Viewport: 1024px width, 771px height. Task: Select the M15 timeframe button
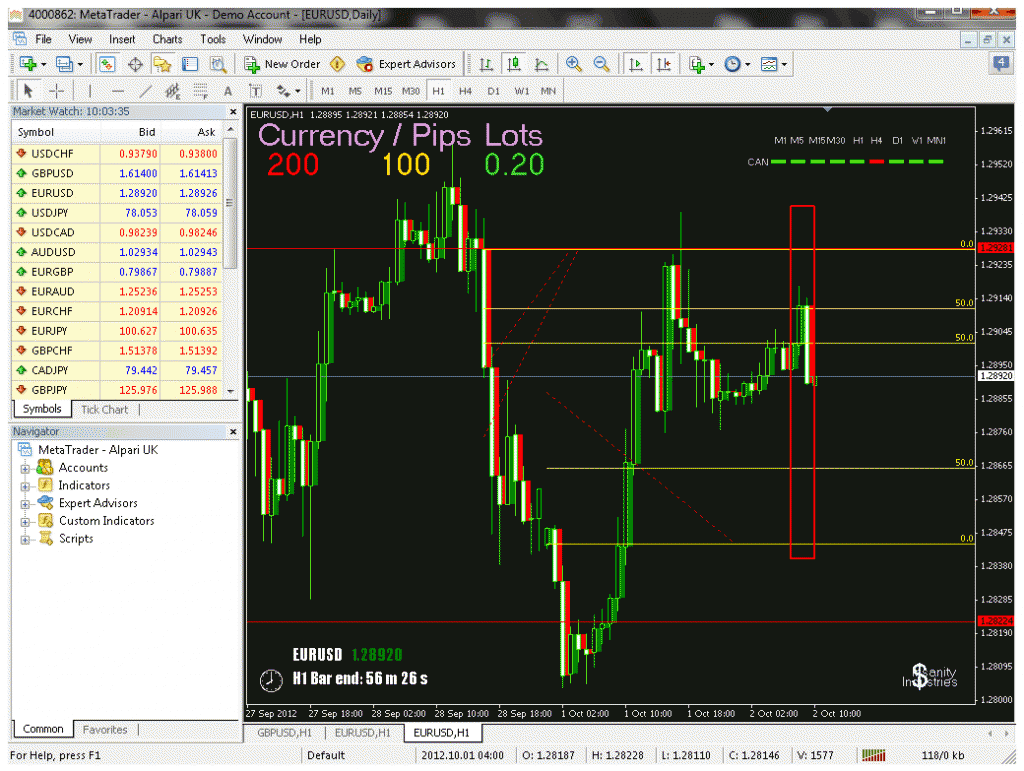(x=383, y=91)
